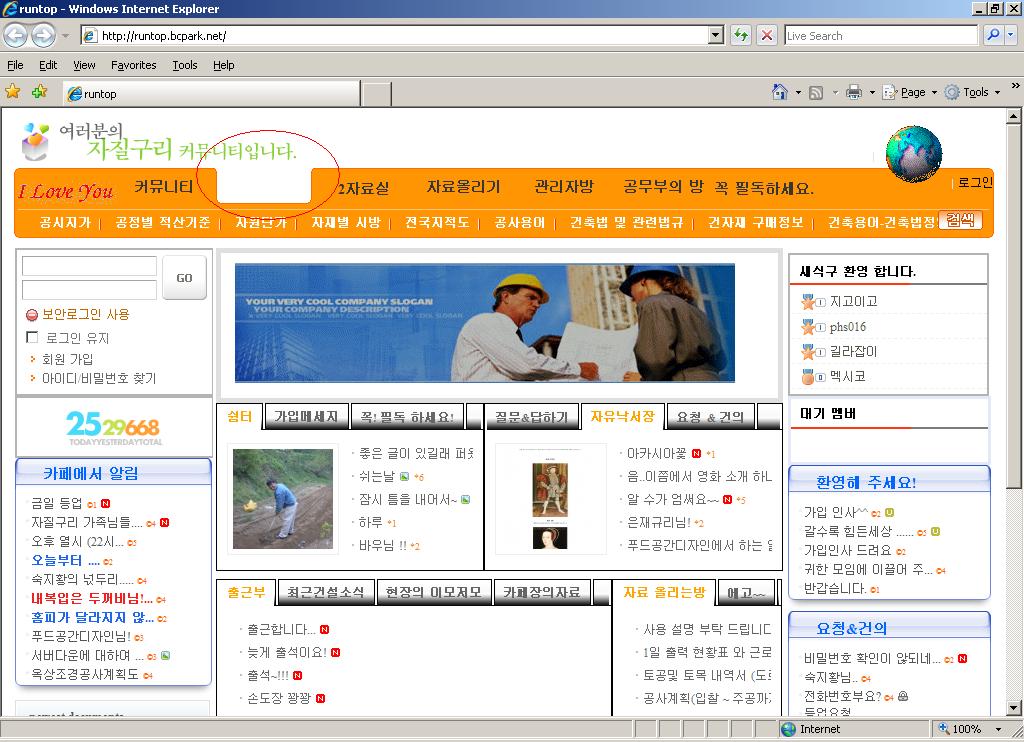Screen dimensions: 1024x742
Task: Go back with the browser Back arrow
Action: 16,35
